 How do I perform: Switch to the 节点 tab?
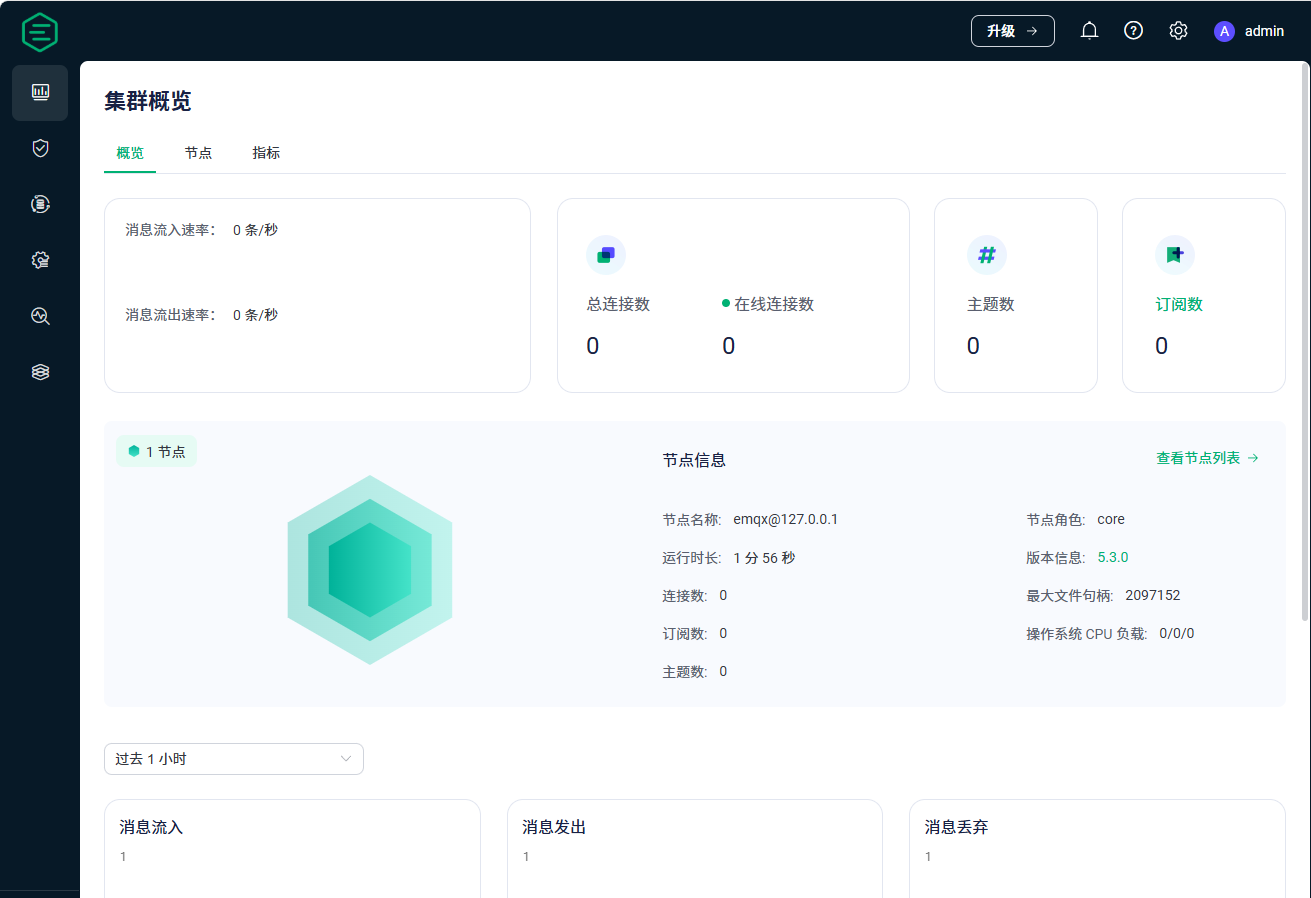click(x=198, y=153)
